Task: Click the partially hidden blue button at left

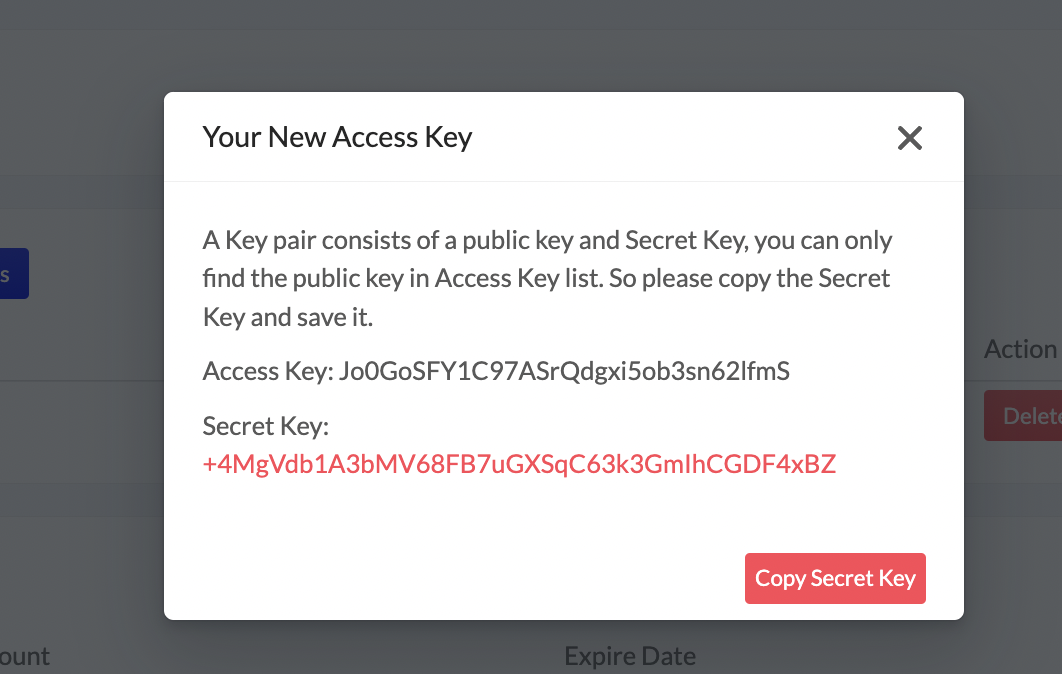Action: coord(12,273)
